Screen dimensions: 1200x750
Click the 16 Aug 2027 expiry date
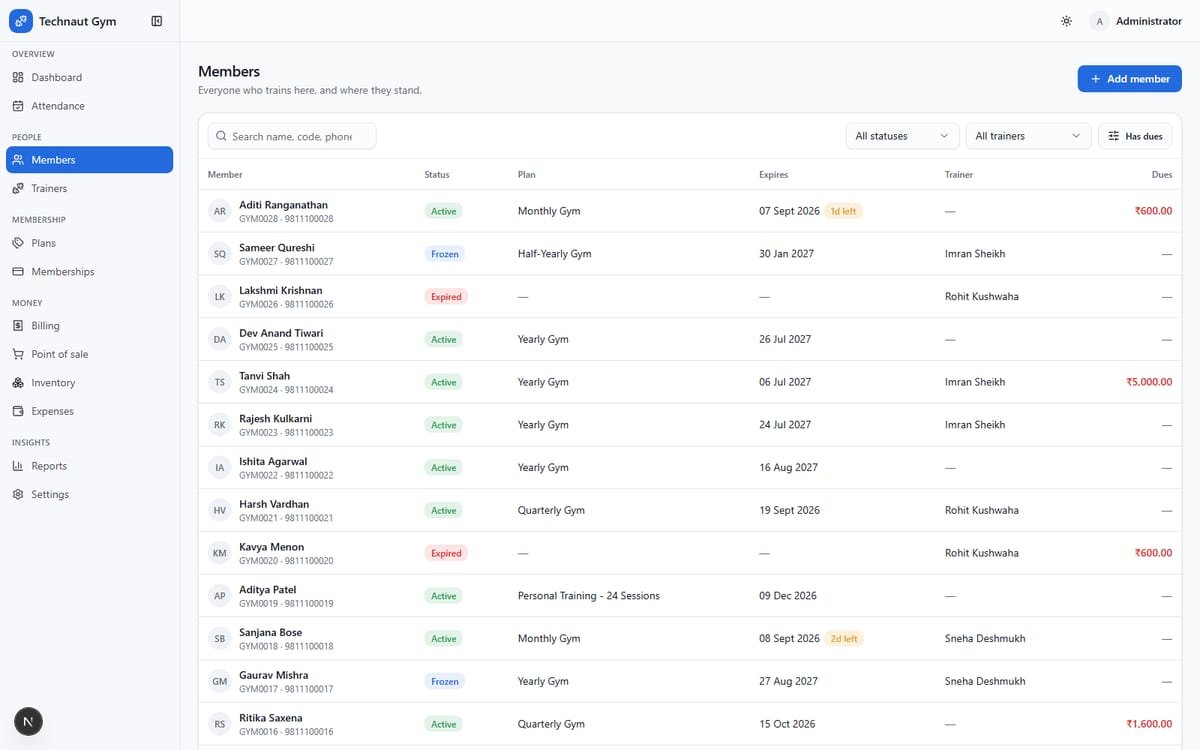[x=788, y=468]
